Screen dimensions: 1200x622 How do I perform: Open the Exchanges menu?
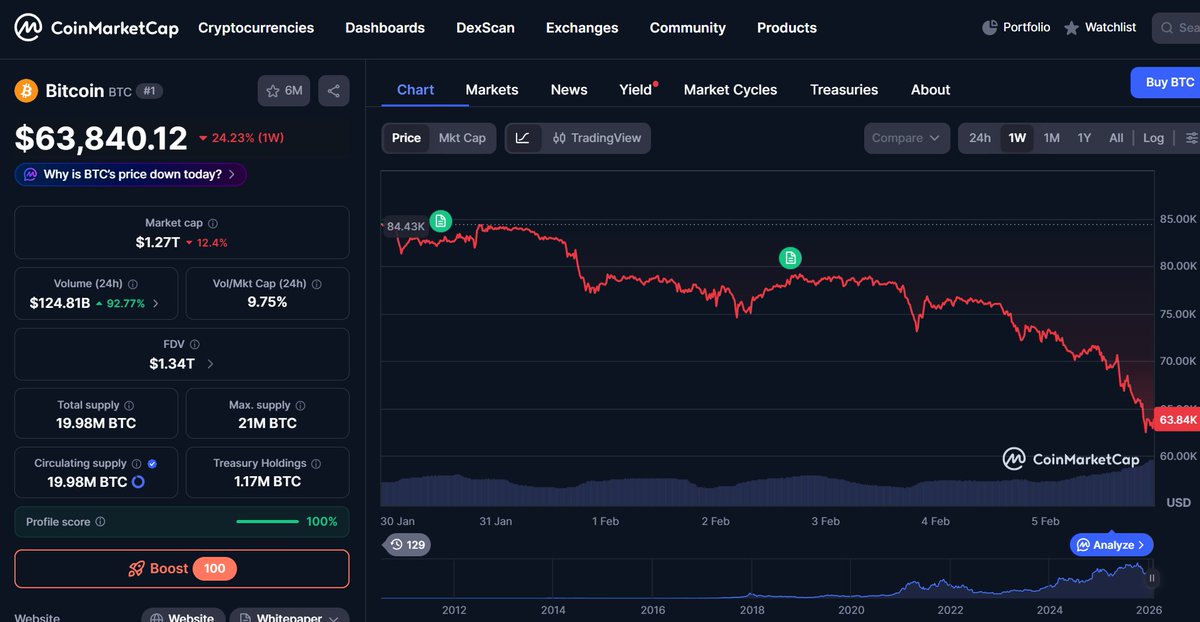click(x=582, y=27)
